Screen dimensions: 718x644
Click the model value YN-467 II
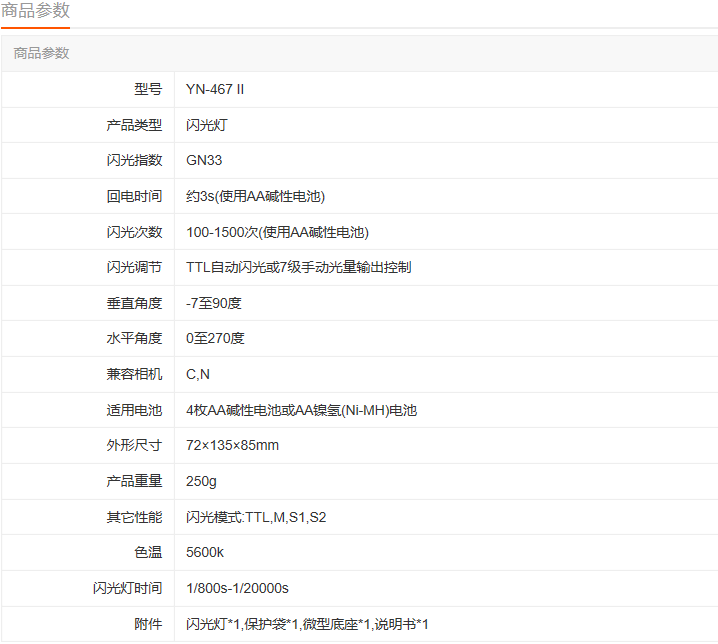pos(215,89)
